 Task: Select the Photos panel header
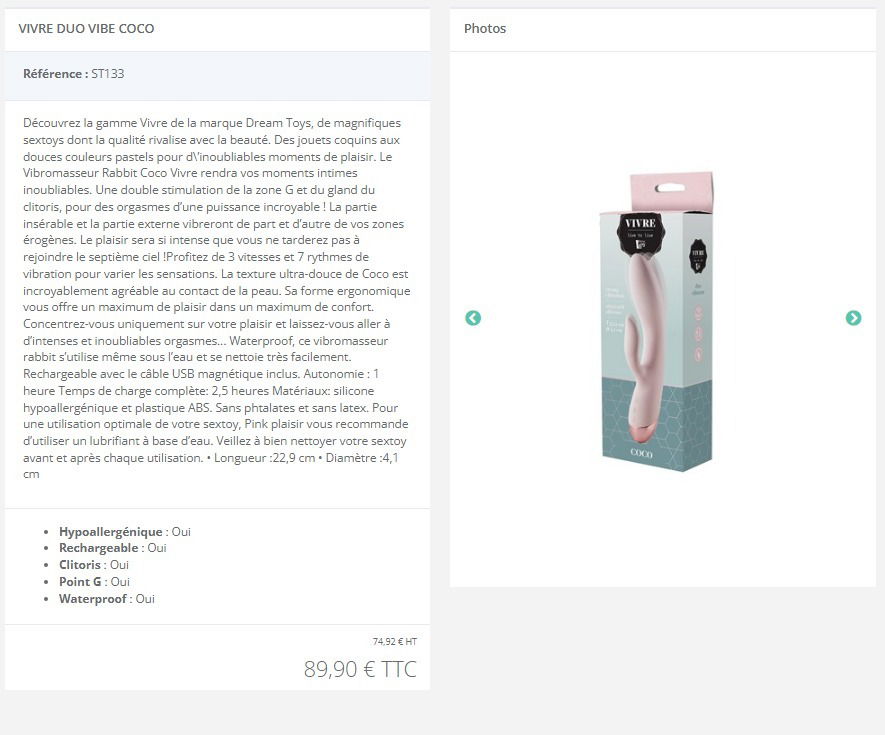click(x=485, y=28)
